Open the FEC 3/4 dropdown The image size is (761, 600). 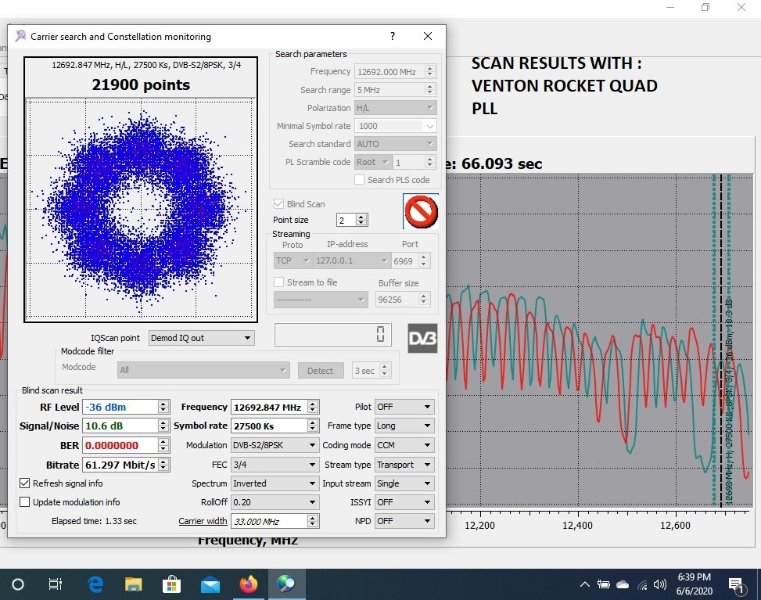275,465
